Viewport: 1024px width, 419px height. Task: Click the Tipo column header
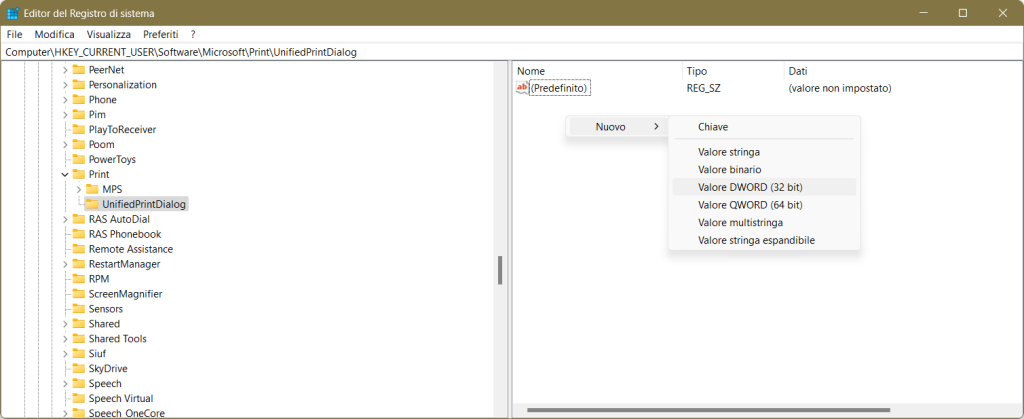[x=733, y=70]
